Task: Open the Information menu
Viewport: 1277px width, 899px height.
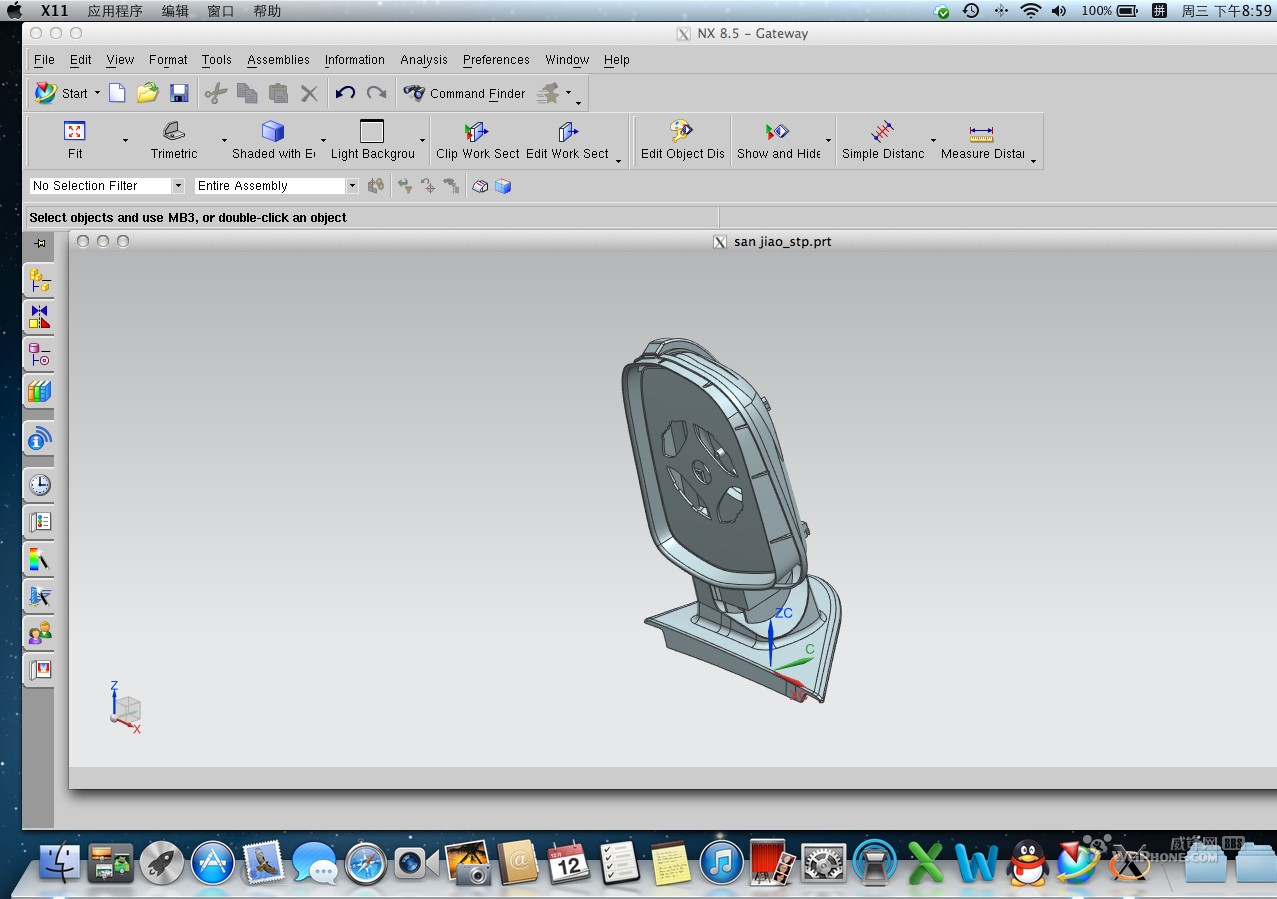Action: 354,60
